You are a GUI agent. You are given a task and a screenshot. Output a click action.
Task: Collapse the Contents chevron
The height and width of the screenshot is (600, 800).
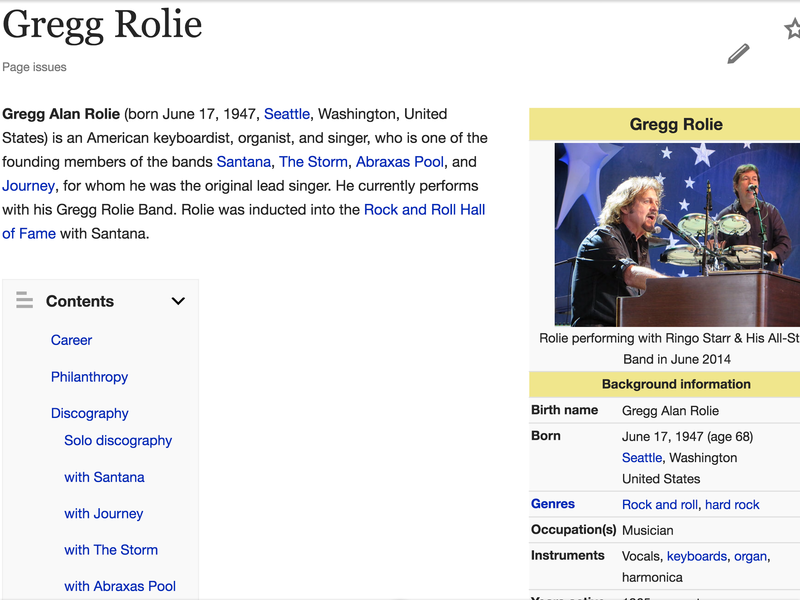(x=178, y=301)
